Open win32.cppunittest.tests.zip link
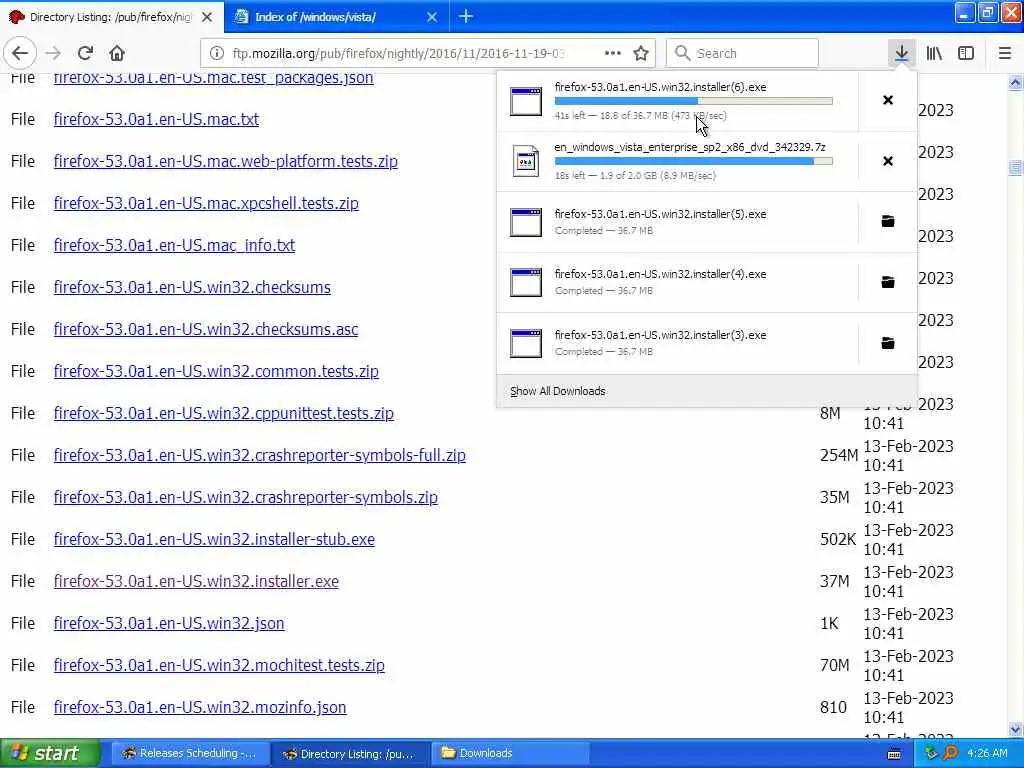 223,413
